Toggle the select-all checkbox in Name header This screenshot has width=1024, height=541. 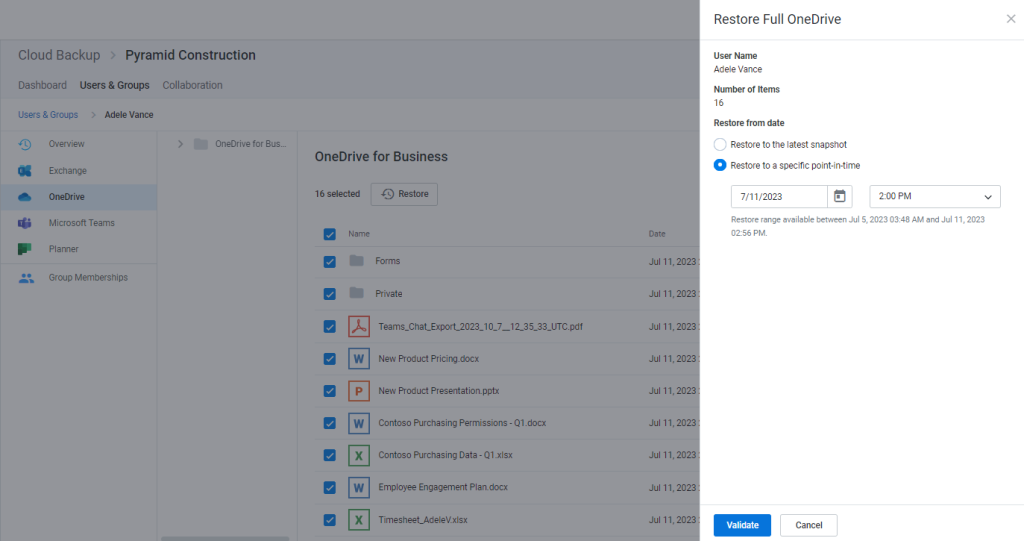330,234
